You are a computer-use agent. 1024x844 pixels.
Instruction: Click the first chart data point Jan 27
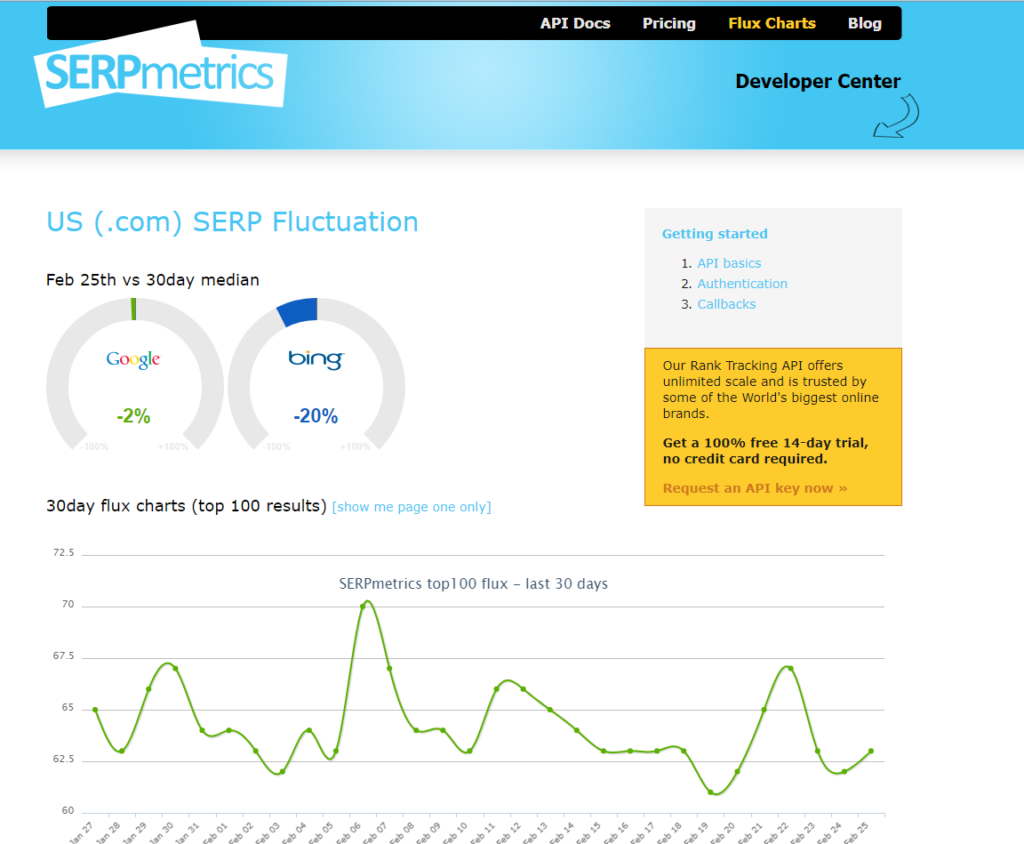95,709
